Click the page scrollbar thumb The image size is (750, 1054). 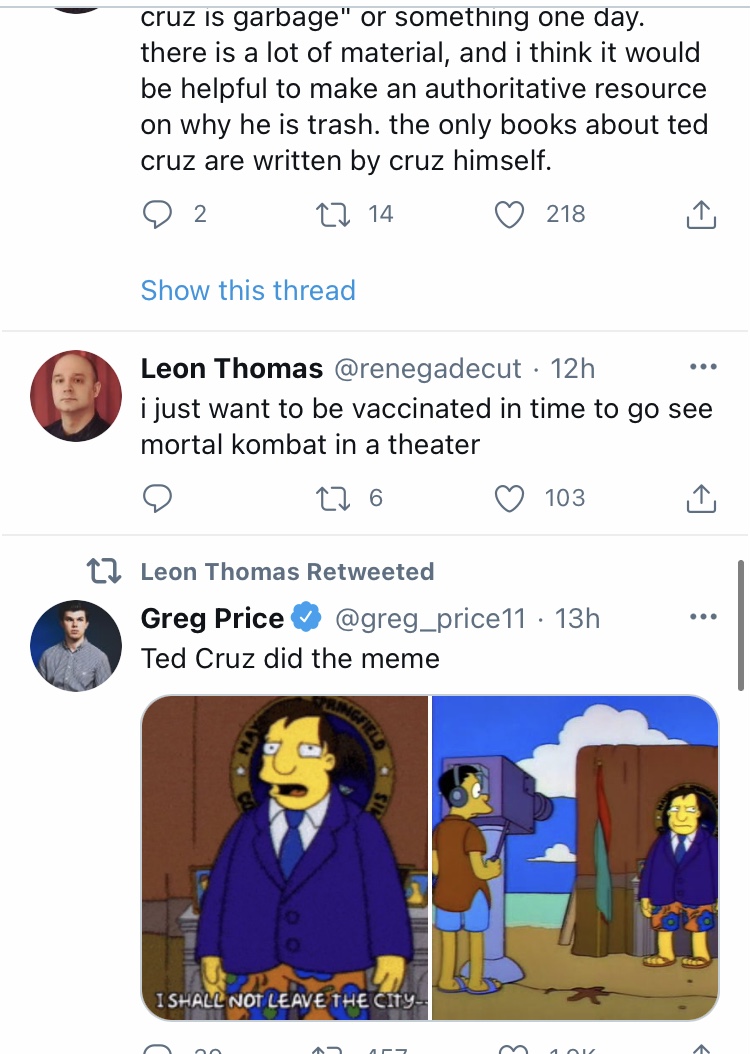click(741, 625)
